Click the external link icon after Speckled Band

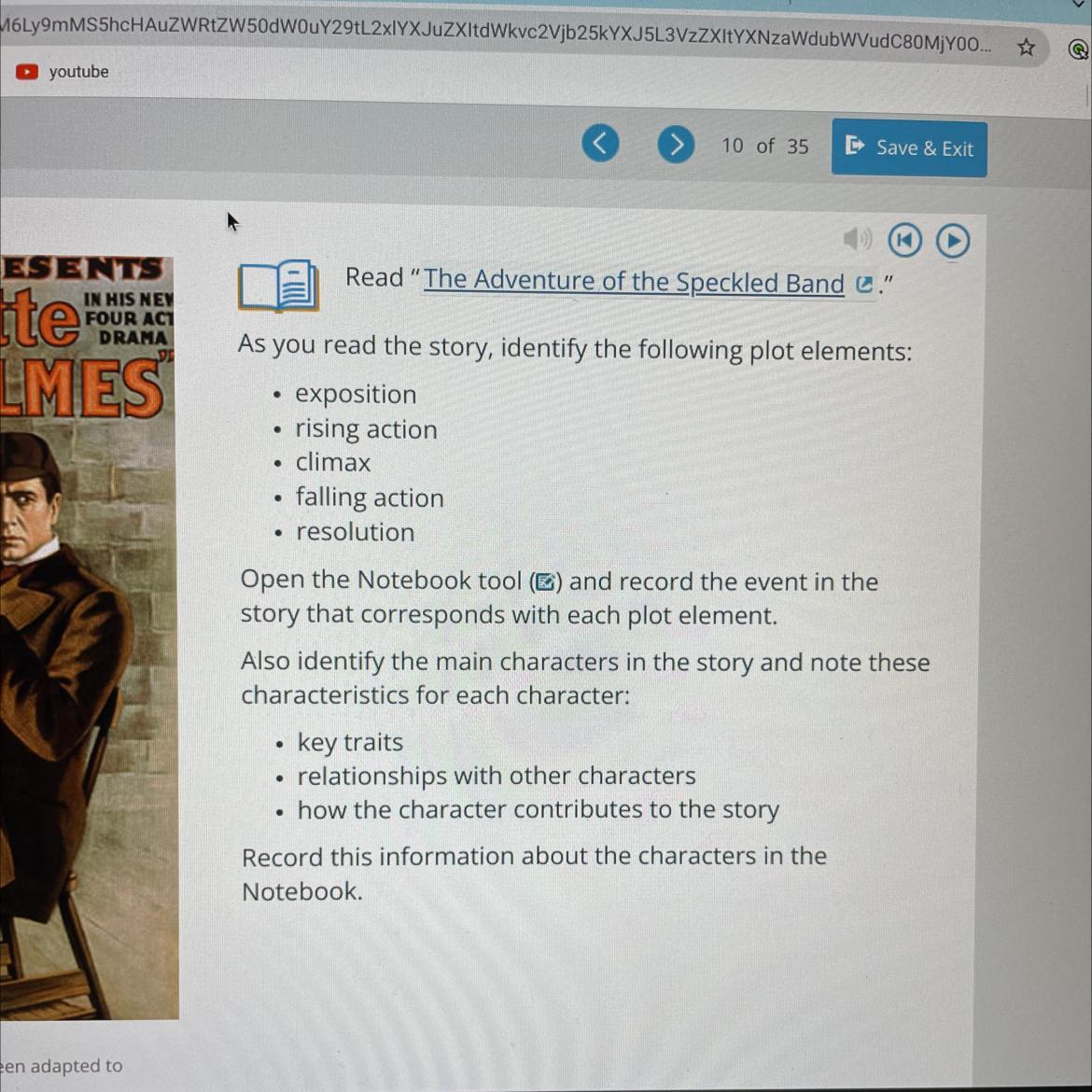(863, 285)
